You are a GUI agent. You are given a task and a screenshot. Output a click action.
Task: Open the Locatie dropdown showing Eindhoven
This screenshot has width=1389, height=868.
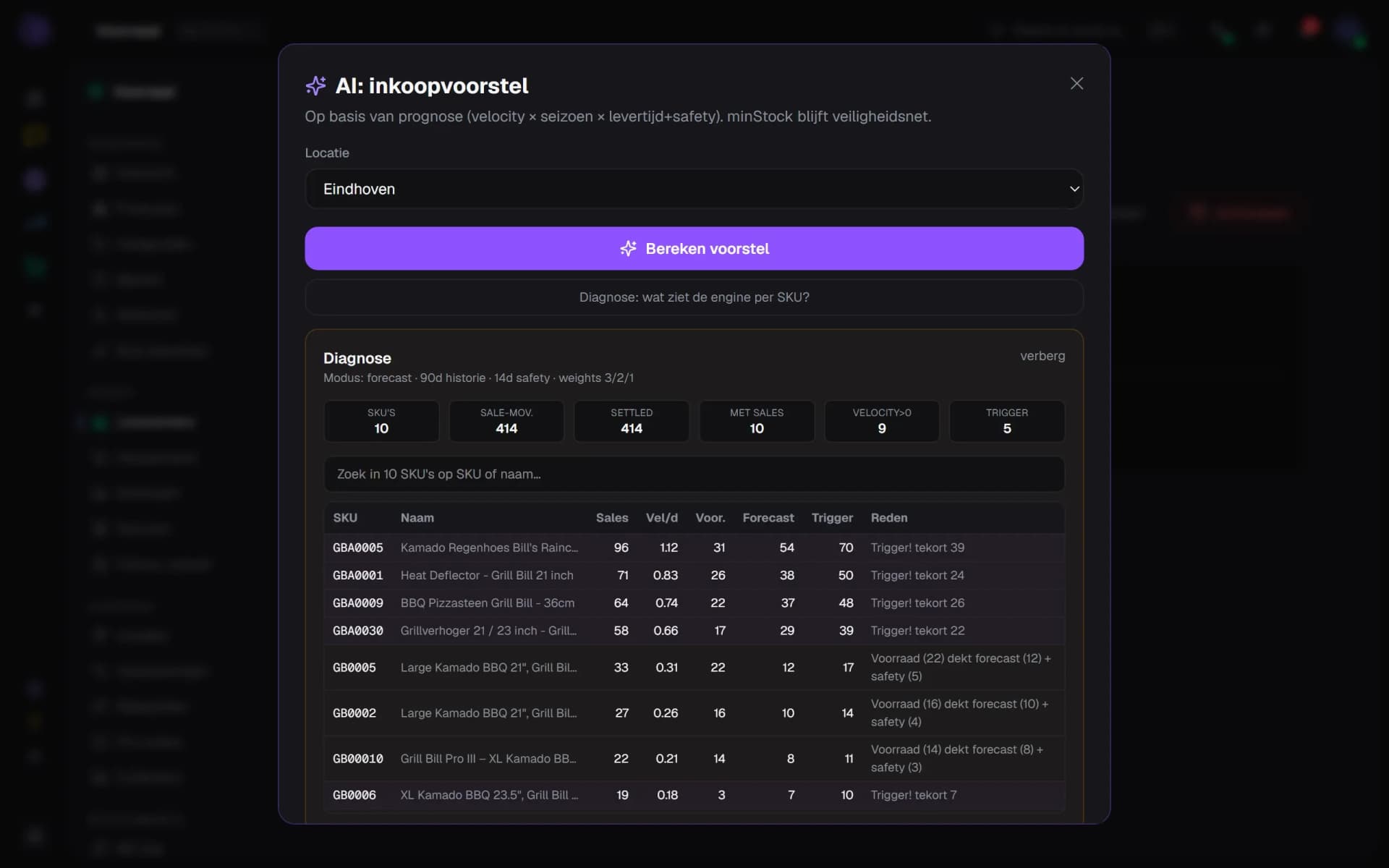pyautogui.click(x=694, y=189)
